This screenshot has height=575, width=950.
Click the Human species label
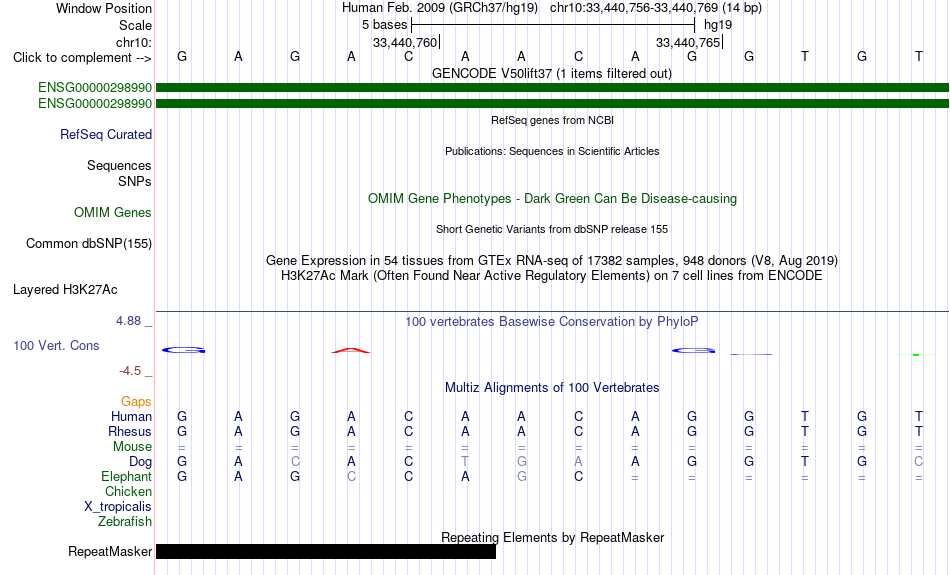(x=131, y=416)
